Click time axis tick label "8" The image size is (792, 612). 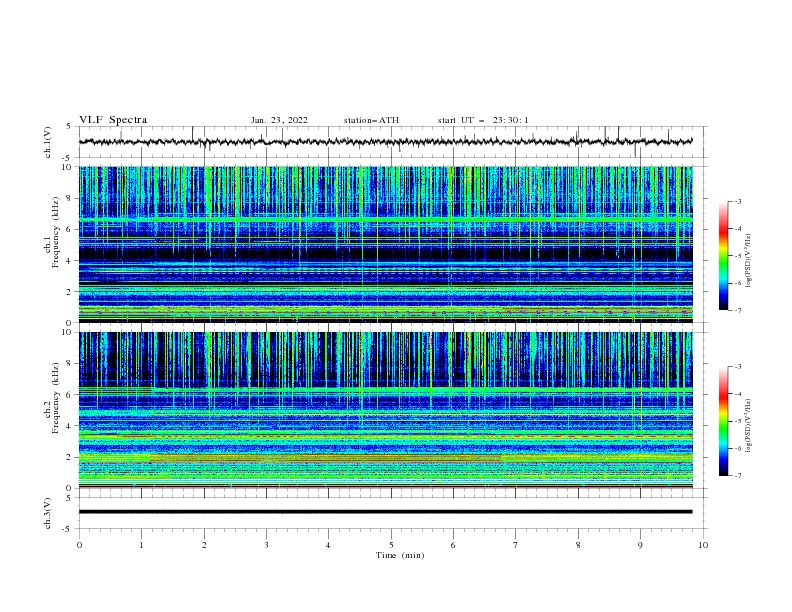pos(578,545)
